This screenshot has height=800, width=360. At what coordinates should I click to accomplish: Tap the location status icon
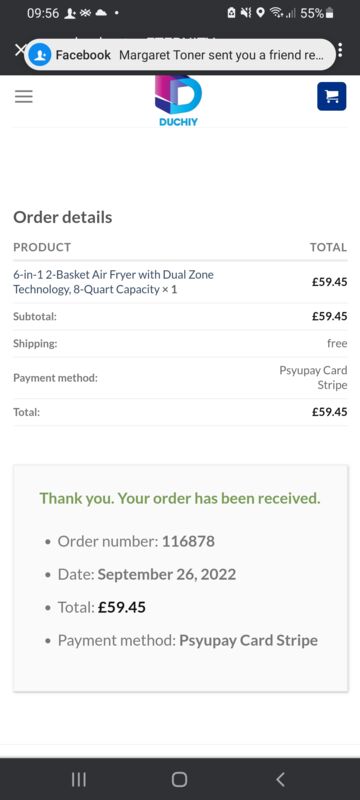pos(261,13)
